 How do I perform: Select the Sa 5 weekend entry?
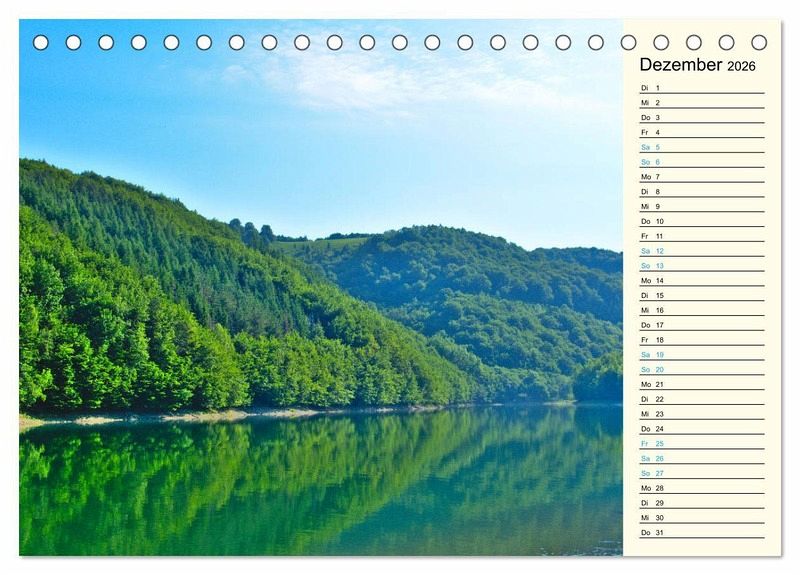point(701,147)
